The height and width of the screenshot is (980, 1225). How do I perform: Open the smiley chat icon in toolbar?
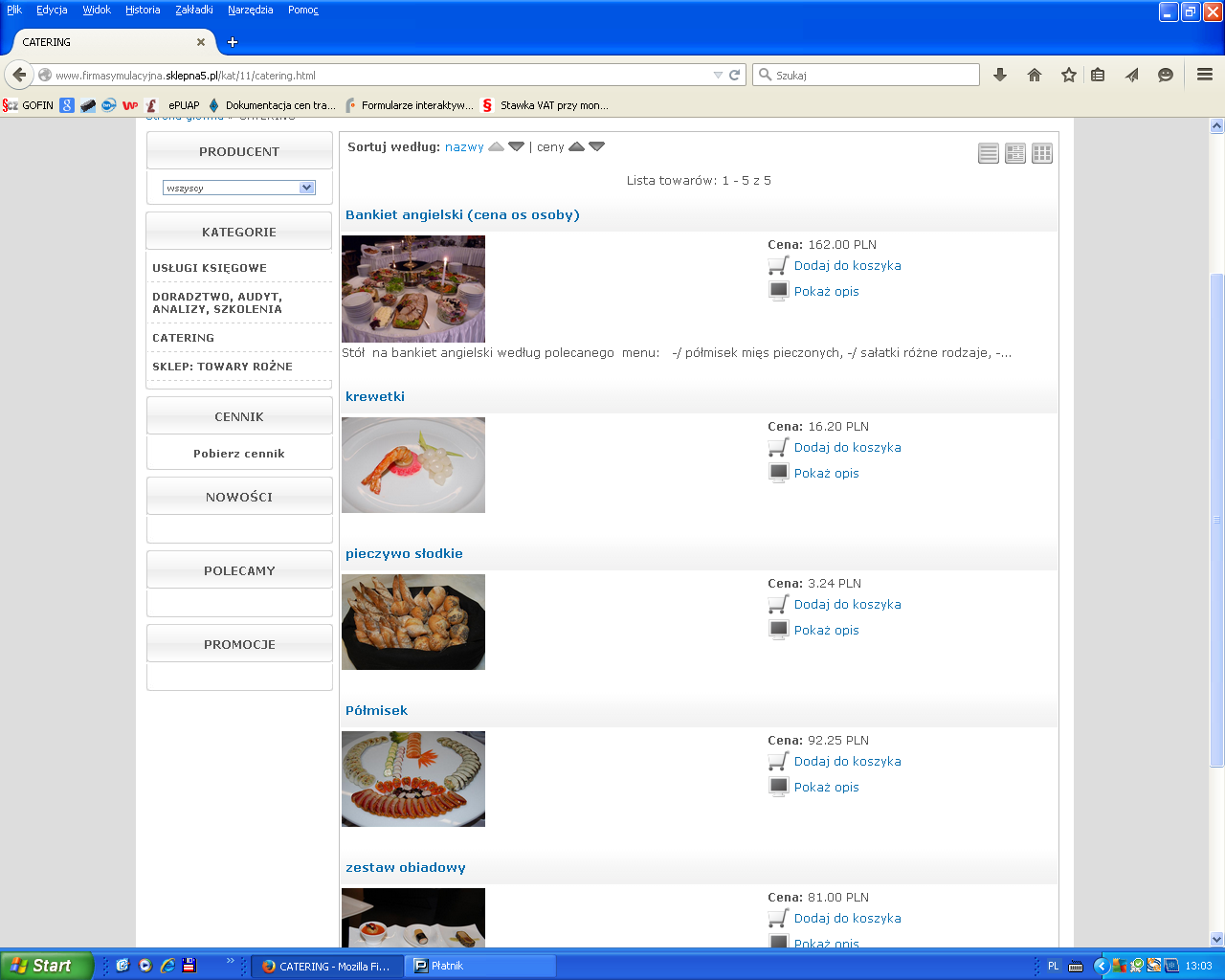[x=1166, y=75]
